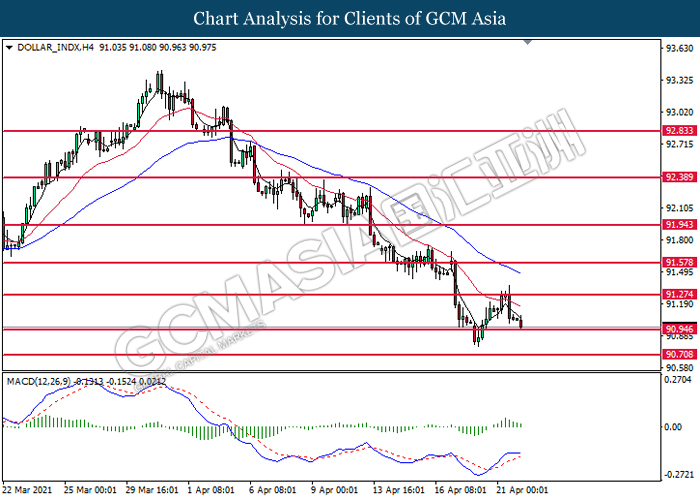
Task: Click the chart shift marker triangle at top
Action: click(x=528, y=42)
